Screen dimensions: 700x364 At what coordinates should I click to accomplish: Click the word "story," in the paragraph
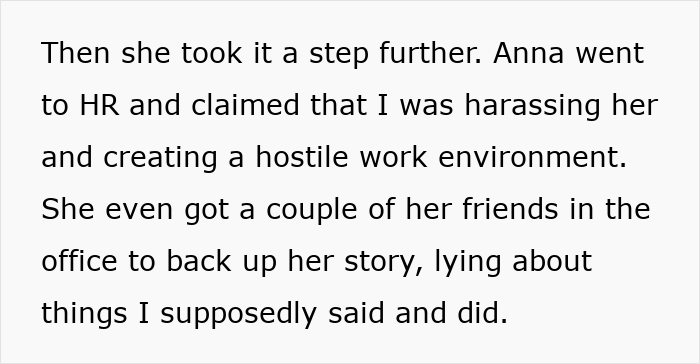point(384,263)
